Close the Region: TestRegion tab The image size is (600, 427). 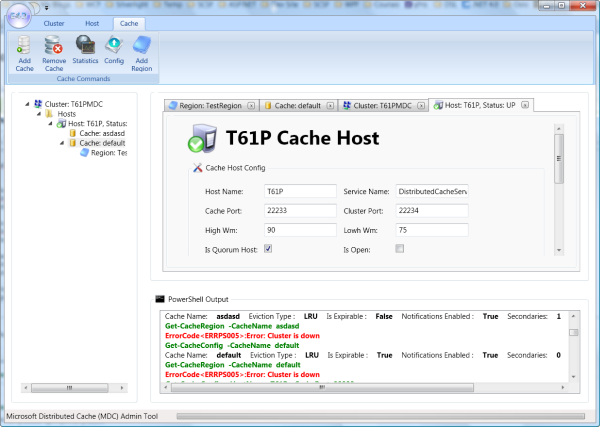251,106
